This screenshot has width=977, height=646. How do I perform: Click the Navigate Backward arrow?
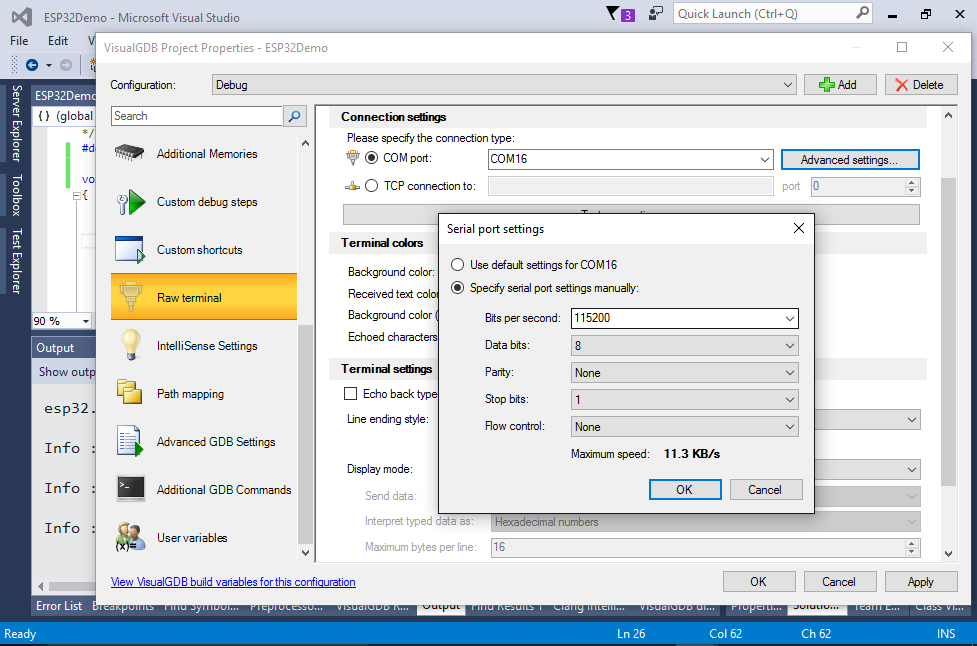point(32,65)
